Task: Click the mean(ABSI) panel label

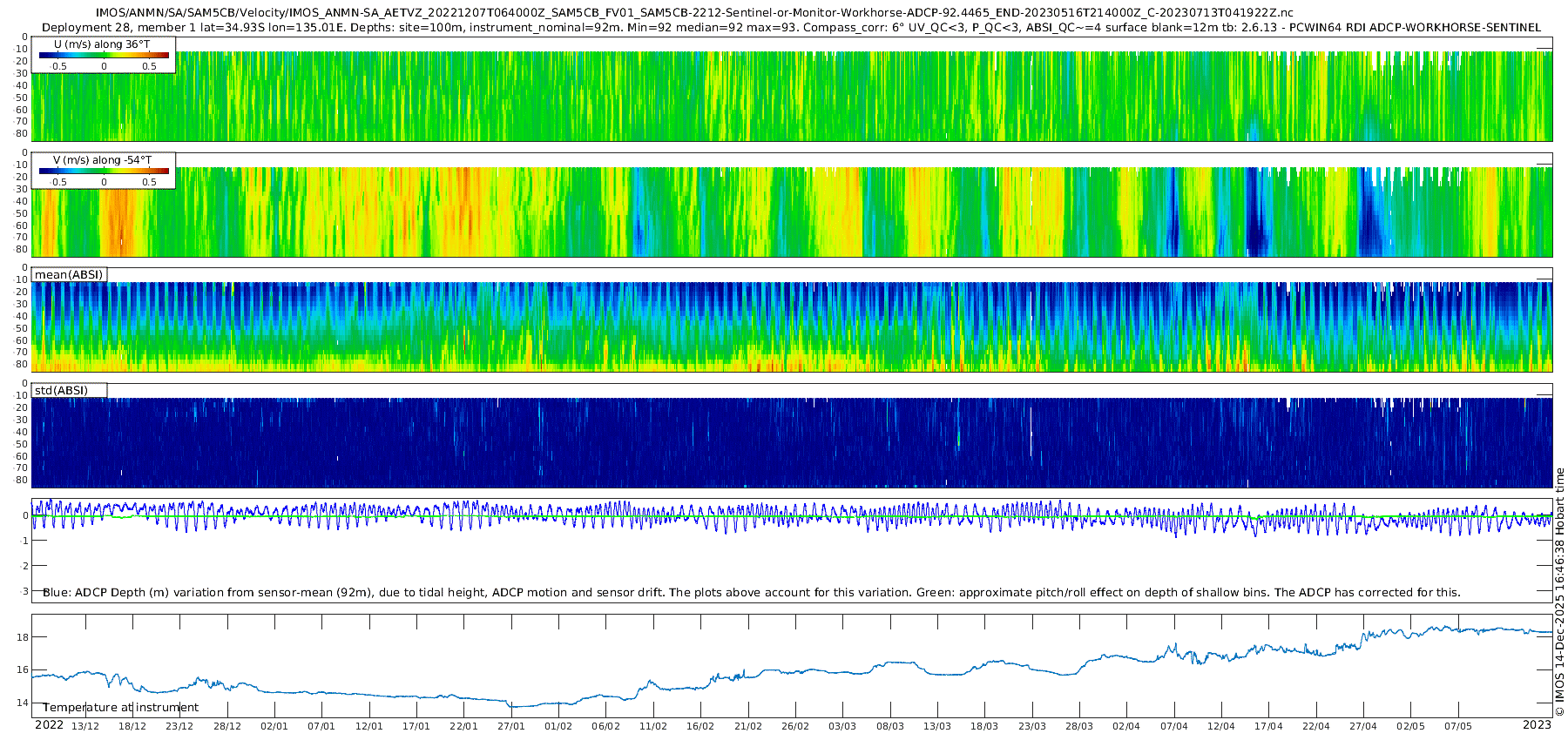Action: (x=69, y=275)
